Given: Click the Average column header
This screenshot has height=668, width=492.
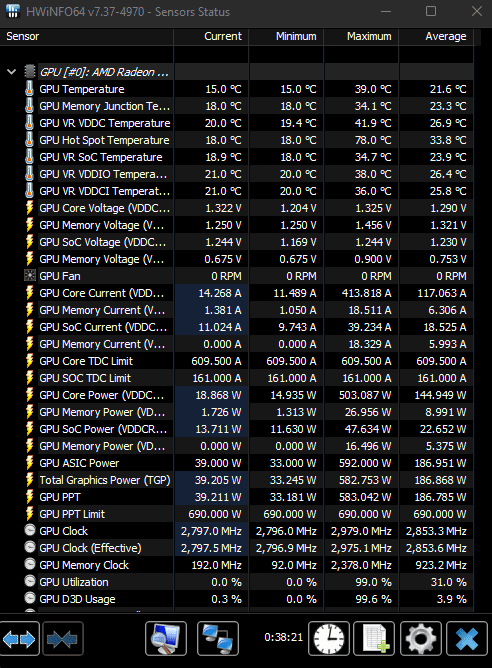Looking at the screenshot, I should coord(436,37).
